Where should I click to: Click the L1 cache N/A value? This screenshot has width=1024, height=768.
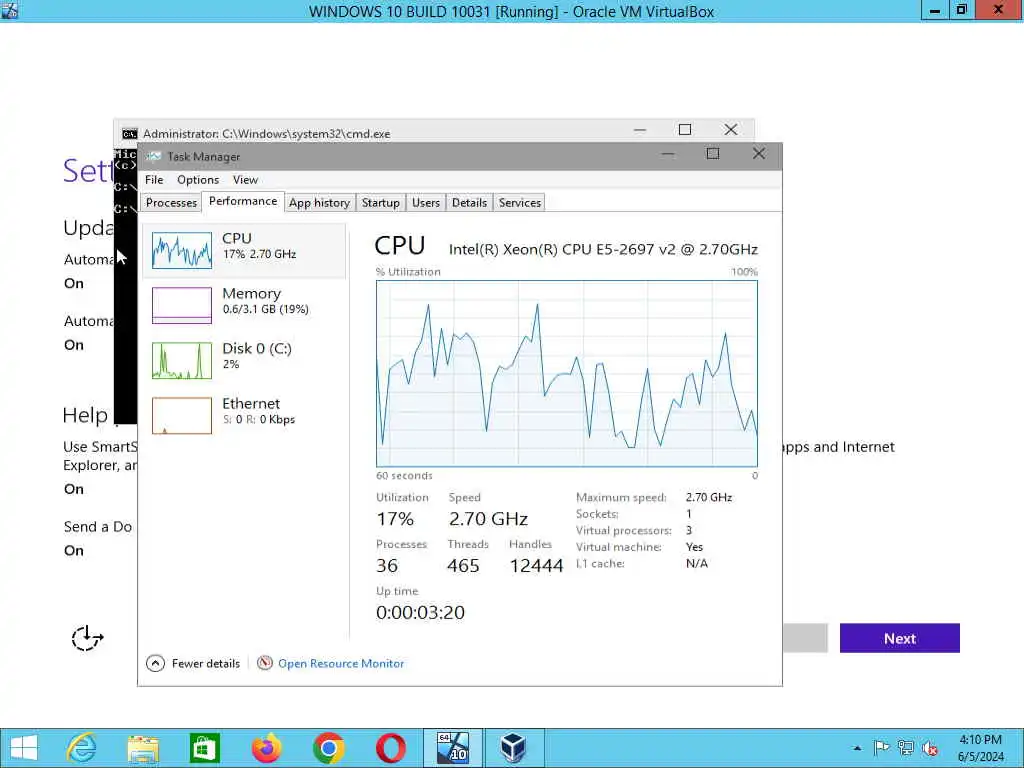coord(697,563)
